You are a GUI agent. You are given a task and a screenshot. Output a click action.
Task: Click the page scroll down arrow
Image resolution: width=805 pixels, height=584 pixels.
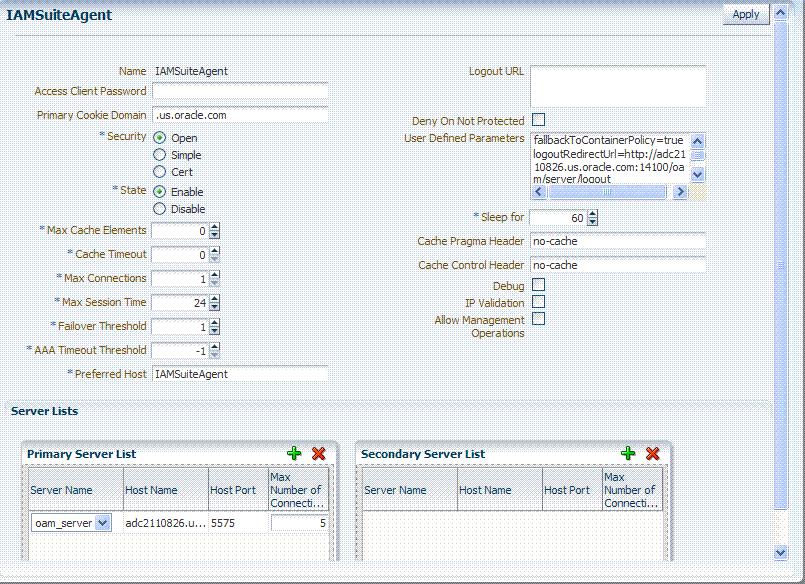[x=780, y=553]
